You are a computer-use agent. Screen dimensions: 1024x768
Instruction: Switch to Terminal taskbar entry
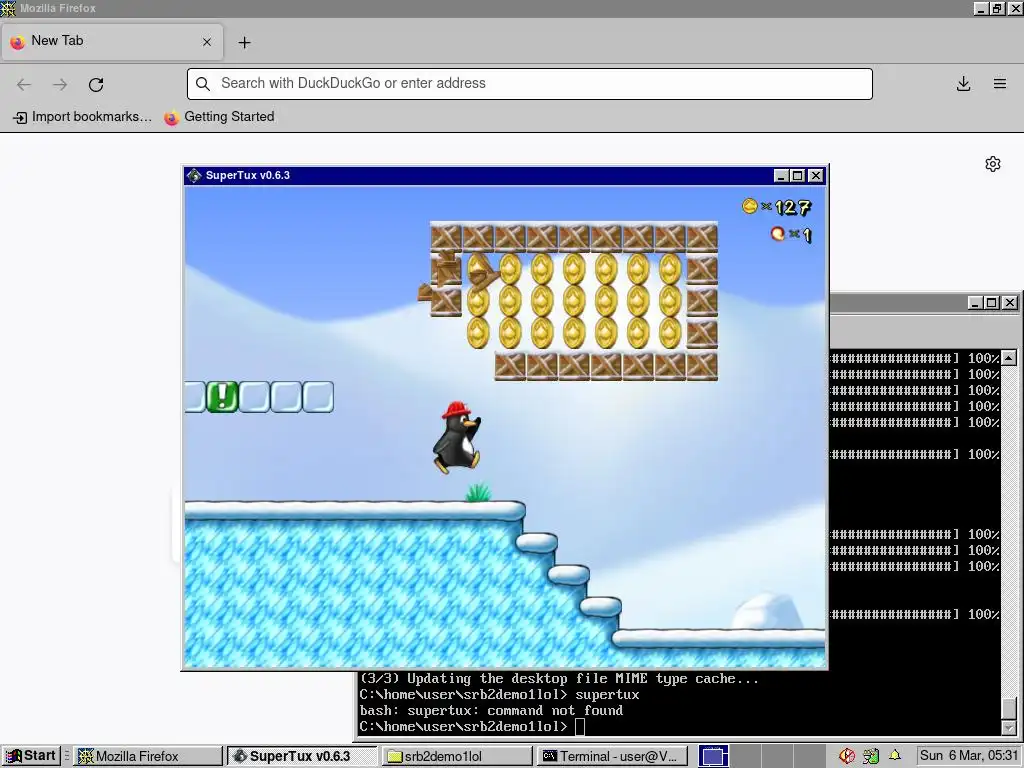[611, 756]
